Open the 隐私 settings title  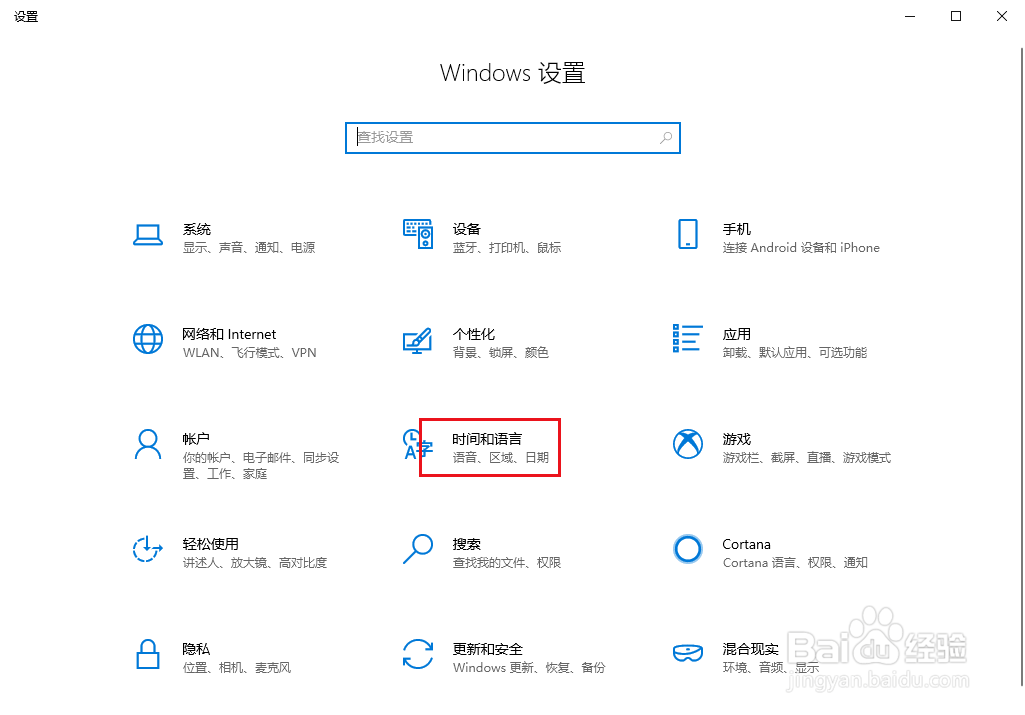[196, 649]
